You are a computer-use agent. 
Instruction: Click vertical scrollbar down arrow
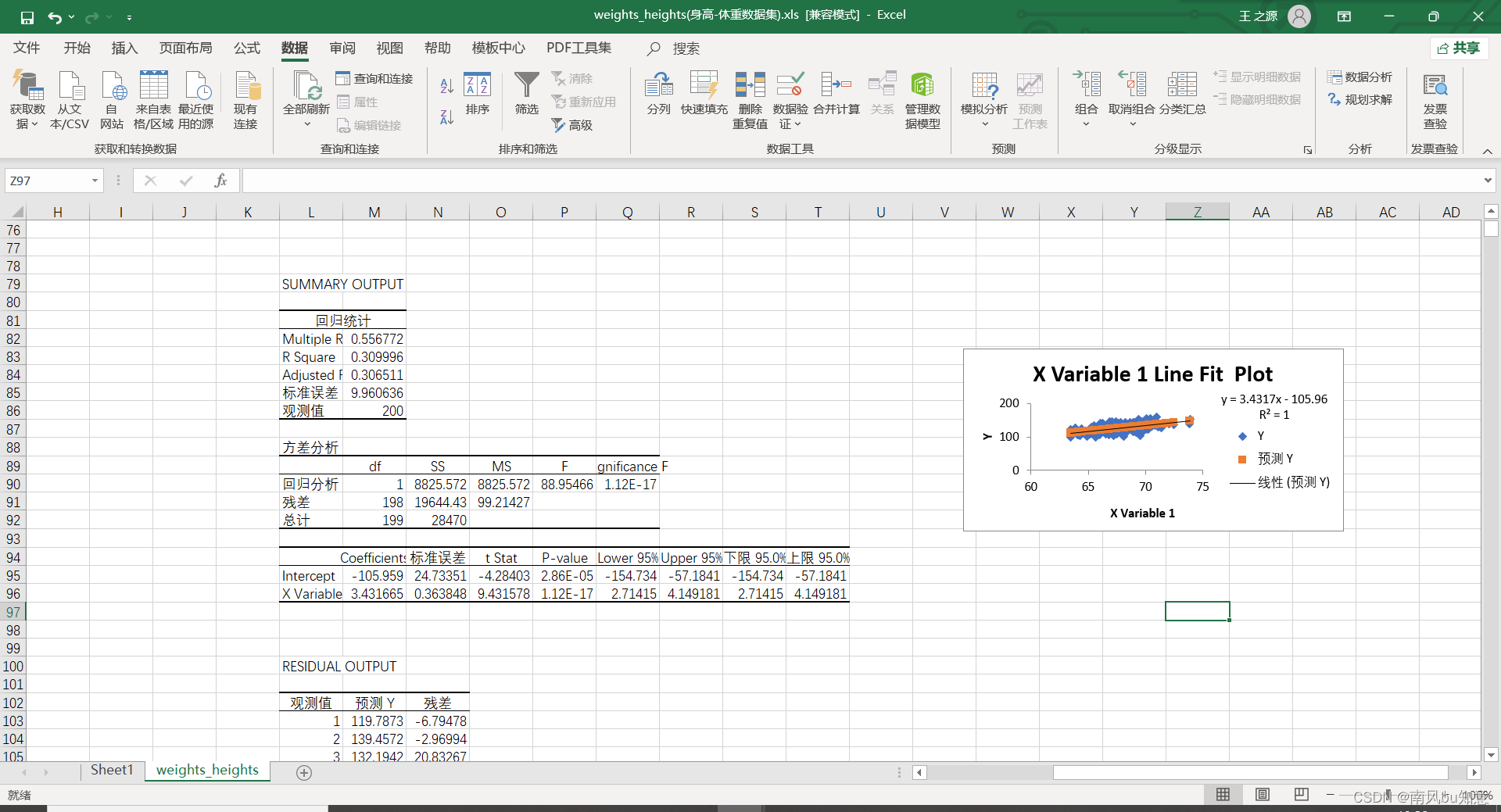(x=1490, y=755)
